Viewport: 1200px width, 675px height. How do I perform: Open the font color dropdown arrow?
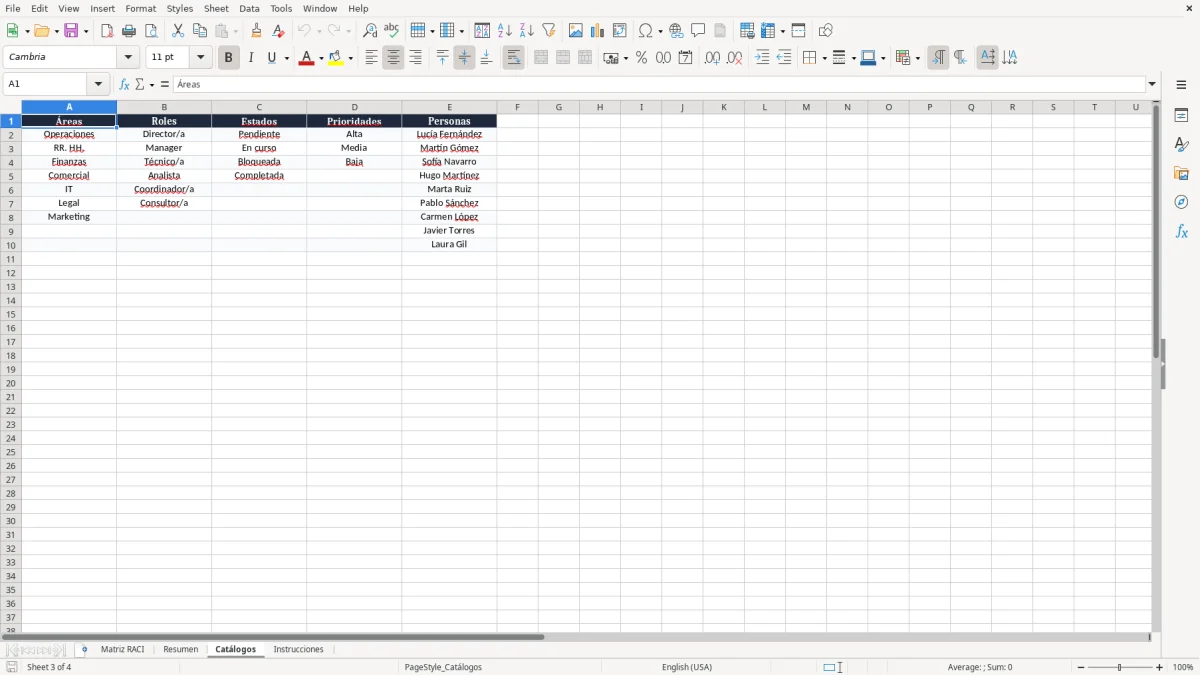[321, 58]
